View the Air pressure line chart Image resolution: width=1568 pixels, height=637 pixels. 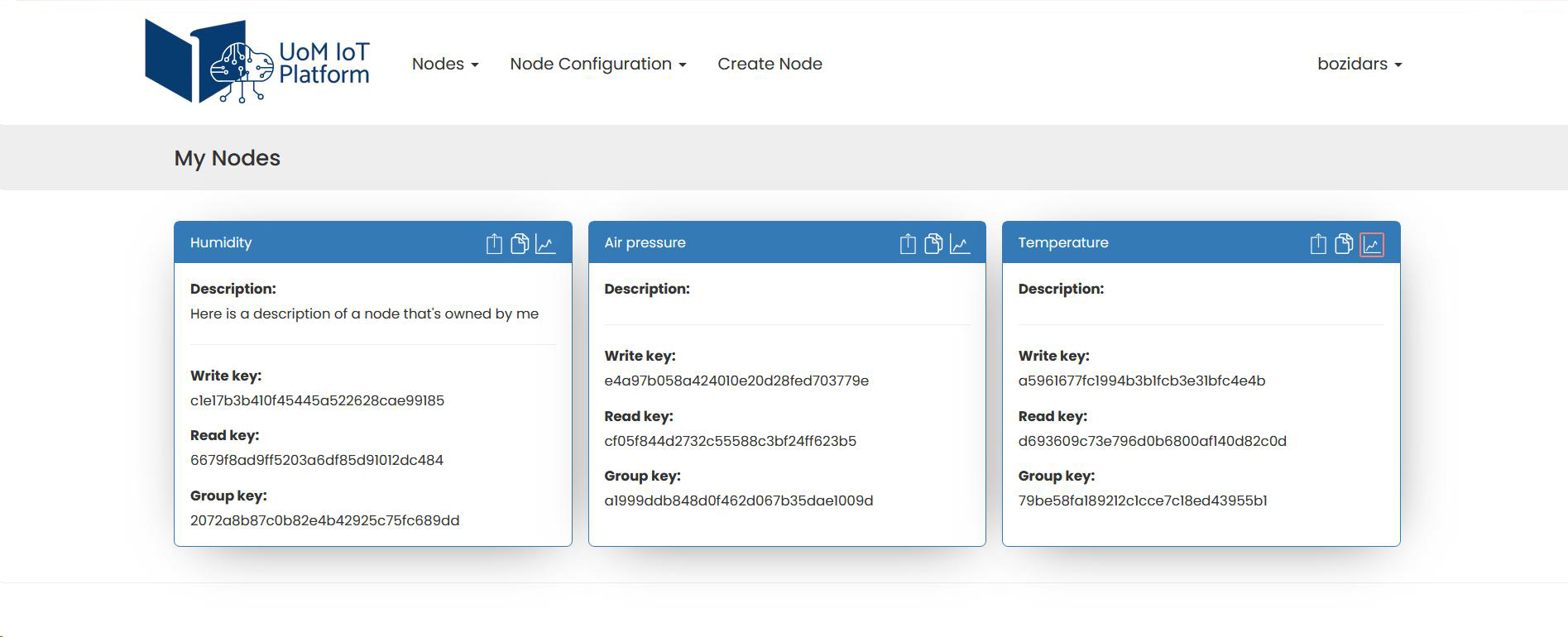960,244
